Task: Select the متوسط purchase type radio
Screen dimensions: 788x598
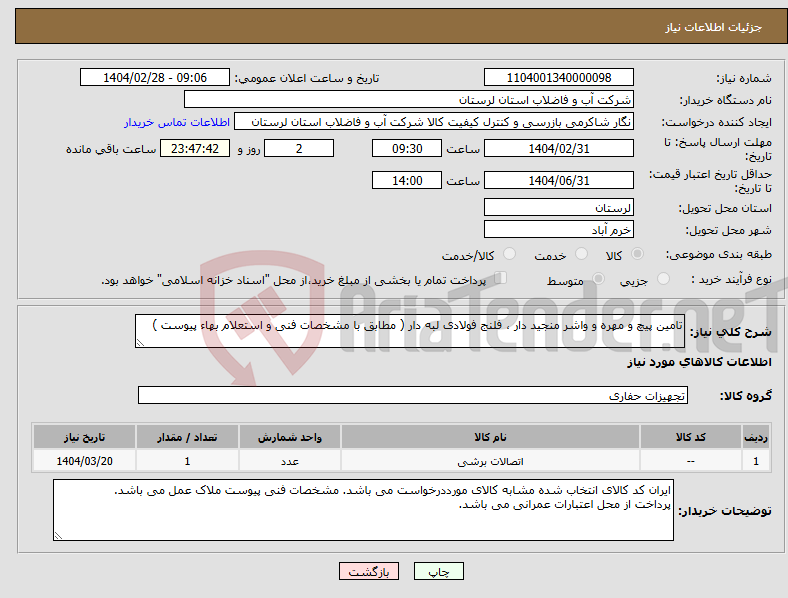Action: pyautogui.click(x=598, y=278)
